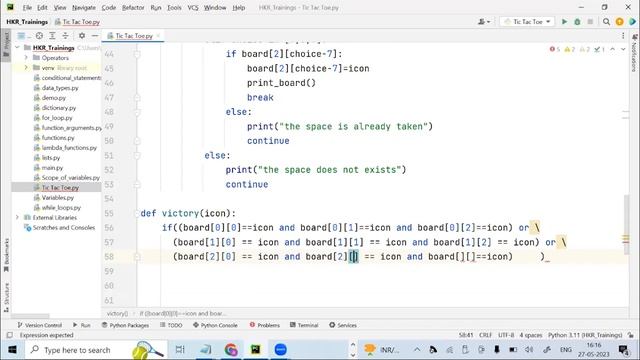Open the Refactor menu
640x360 pixels.
tap(133, 7)
